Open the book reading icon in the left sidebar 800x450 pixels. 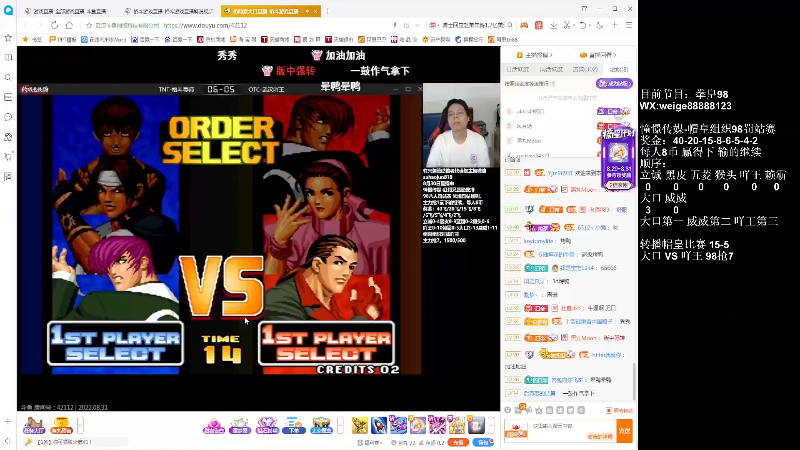click(x=8, y=58)
